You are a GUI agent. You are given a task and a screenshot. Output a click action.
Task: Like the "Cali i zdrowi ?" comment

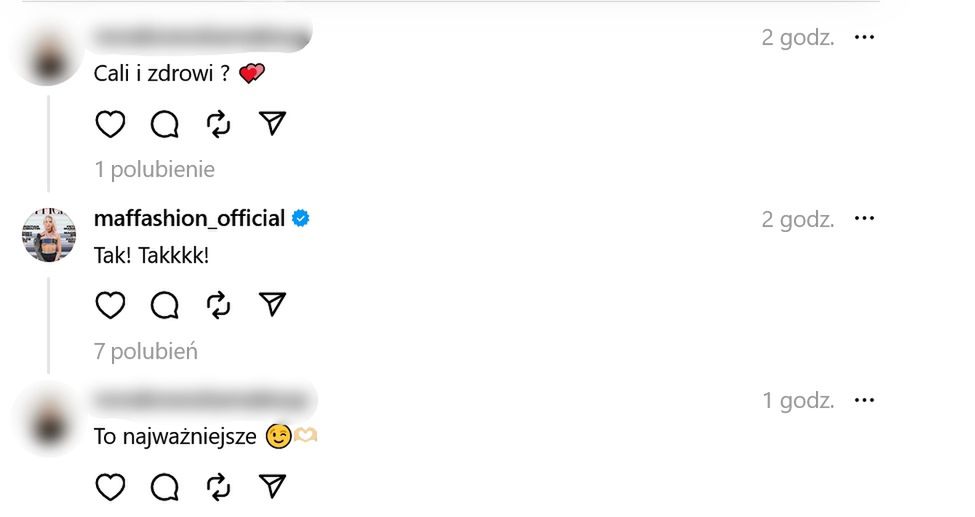pos(110,124)
